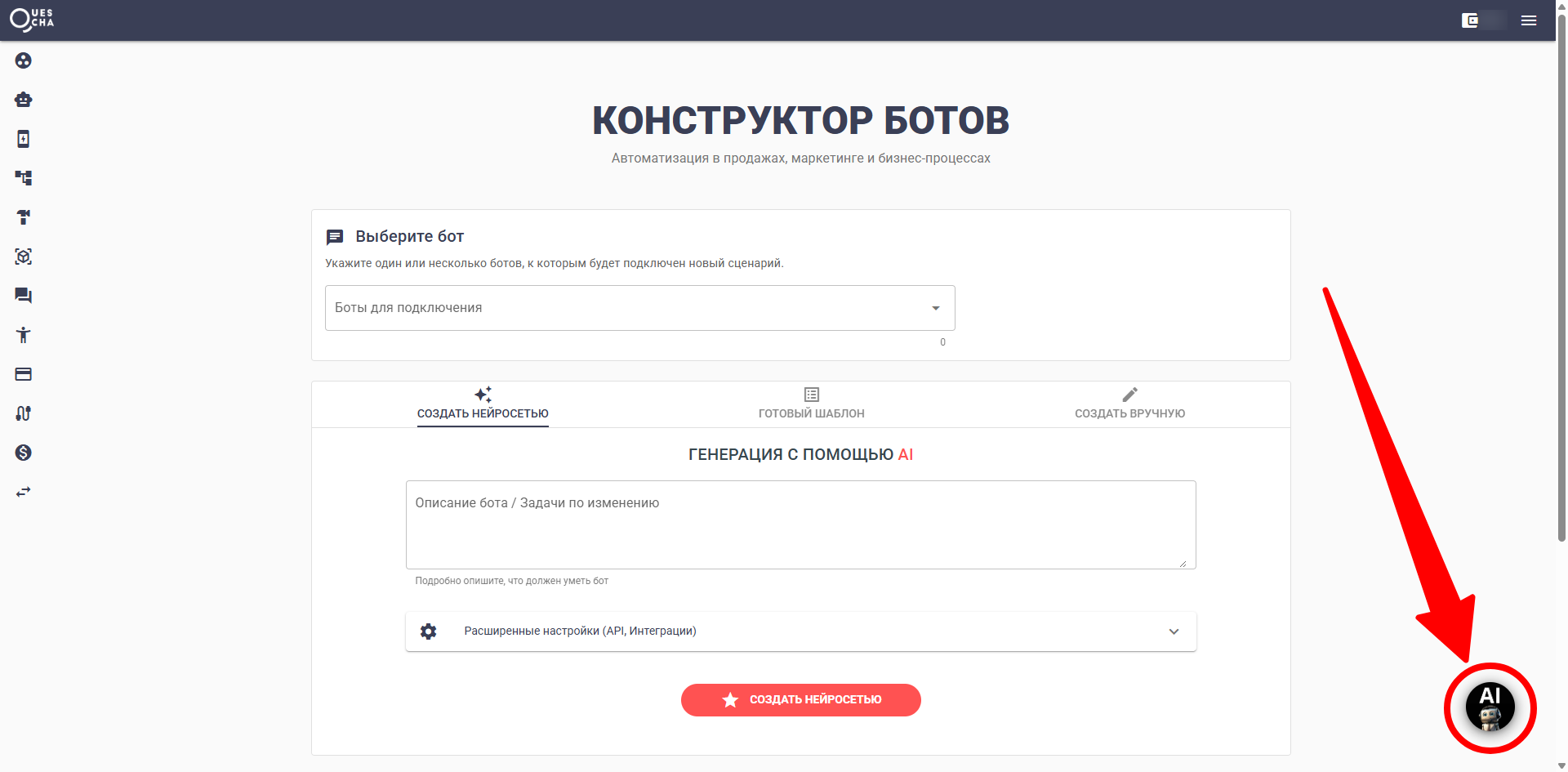Viewport: 1568px width, 772px height.
Task: Click the phone with lightning sidebar icon
Action: click(x=23, y=139)
